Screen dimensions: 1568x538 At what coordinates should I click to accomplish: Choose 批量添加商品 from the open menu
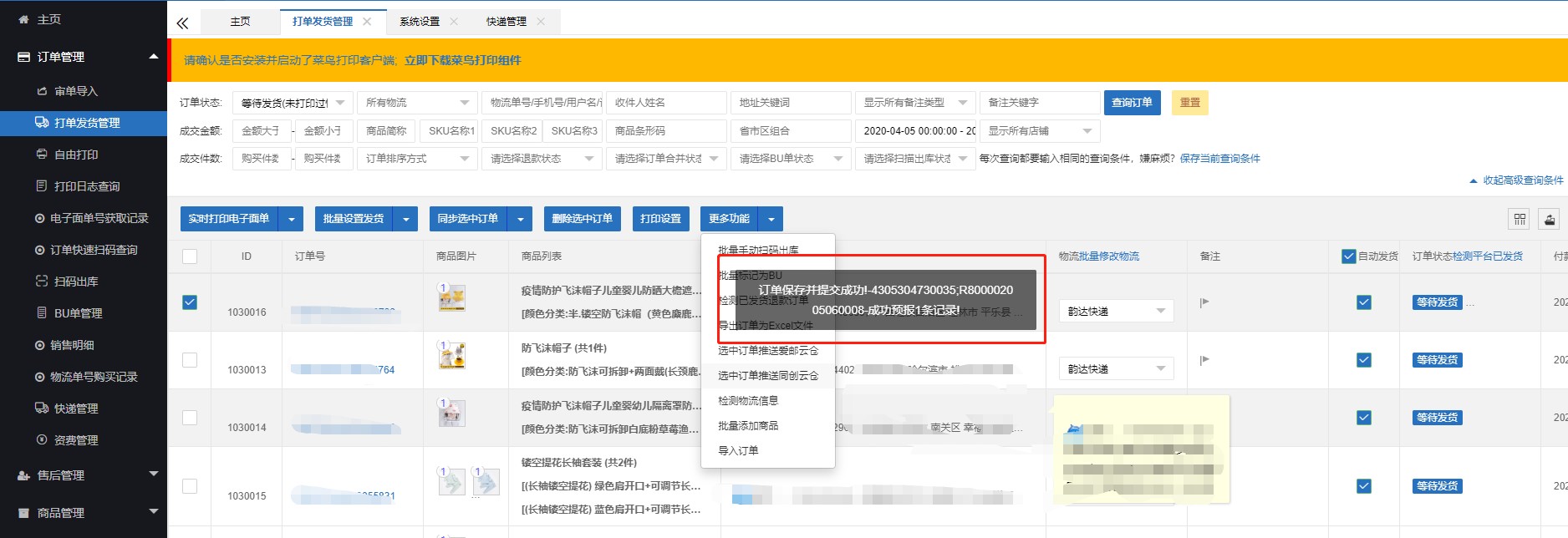point(748,426)
